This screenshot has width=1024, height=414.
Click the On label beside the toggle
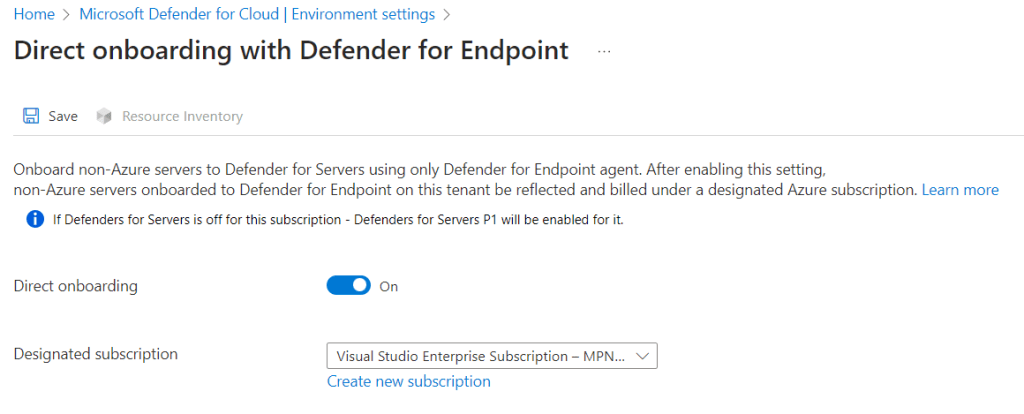(x=389, y=287)
